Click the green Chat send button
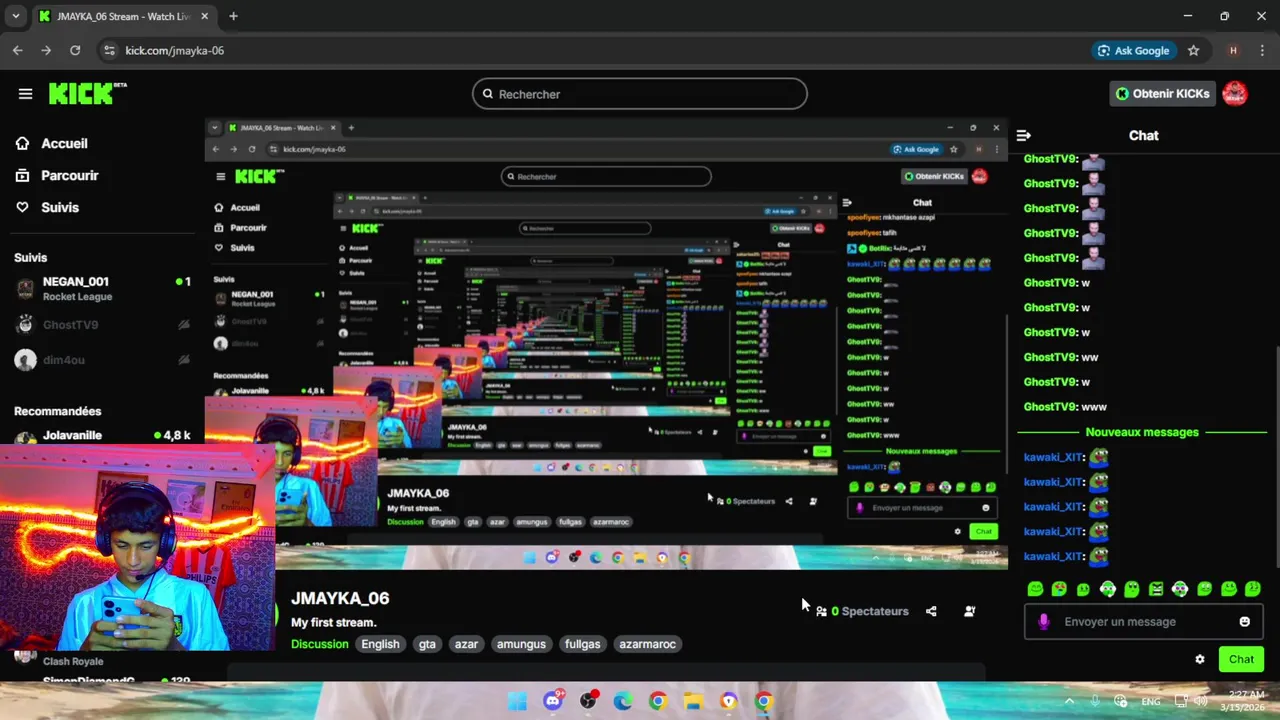The image size is (1280, 720). pyautogui.click(x=1241, y=659)
